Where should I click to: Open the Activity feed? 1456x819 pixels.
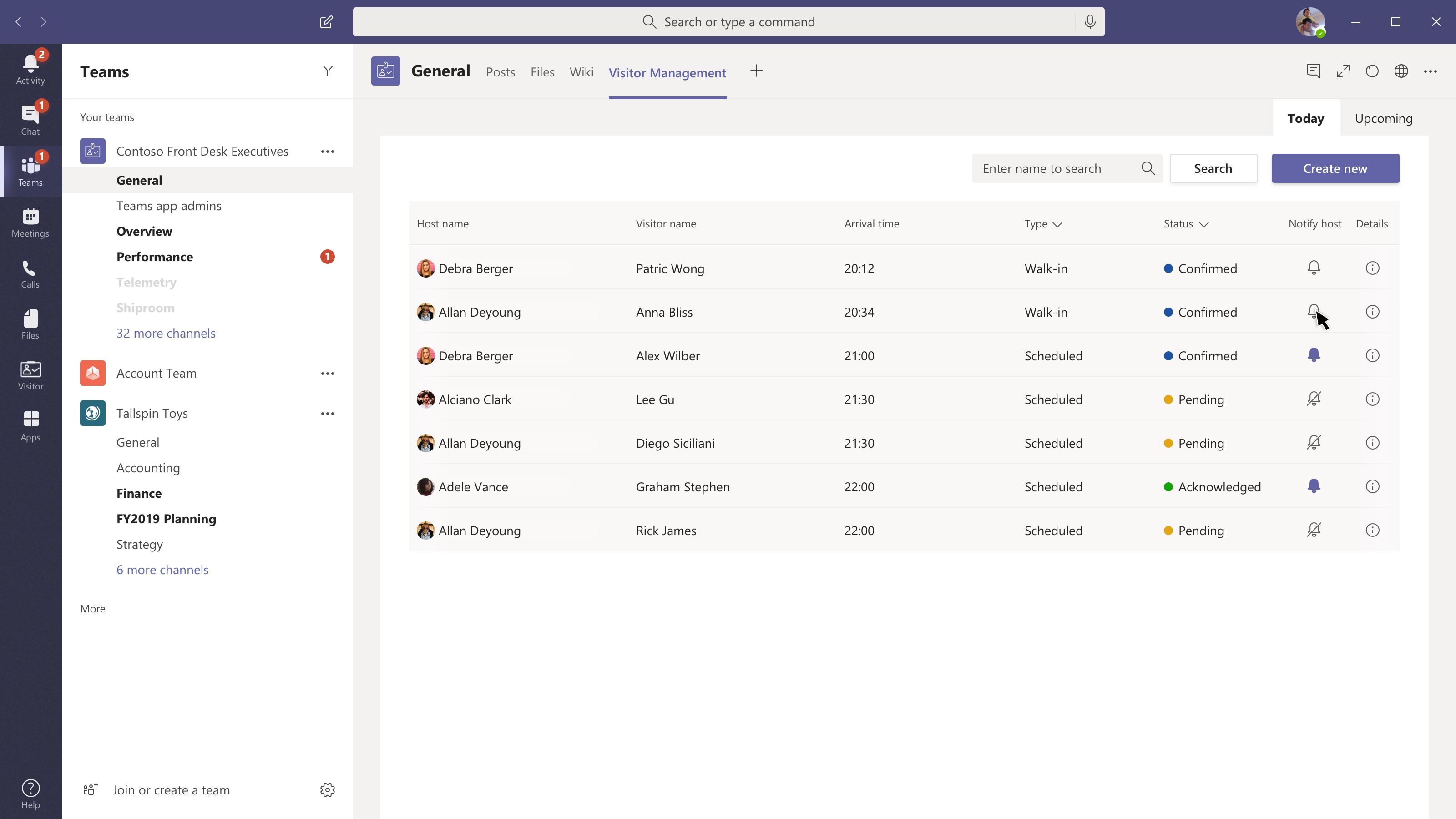pos(30,69)
